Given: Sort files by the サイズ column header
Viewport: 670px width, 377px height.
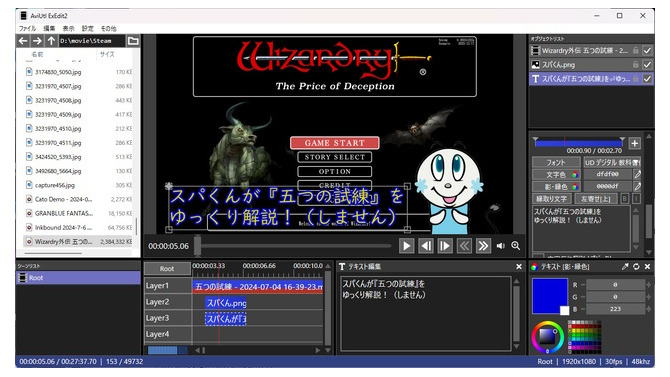Looking at the screenshot, I should pyautogui.click(x=107, y=54).
